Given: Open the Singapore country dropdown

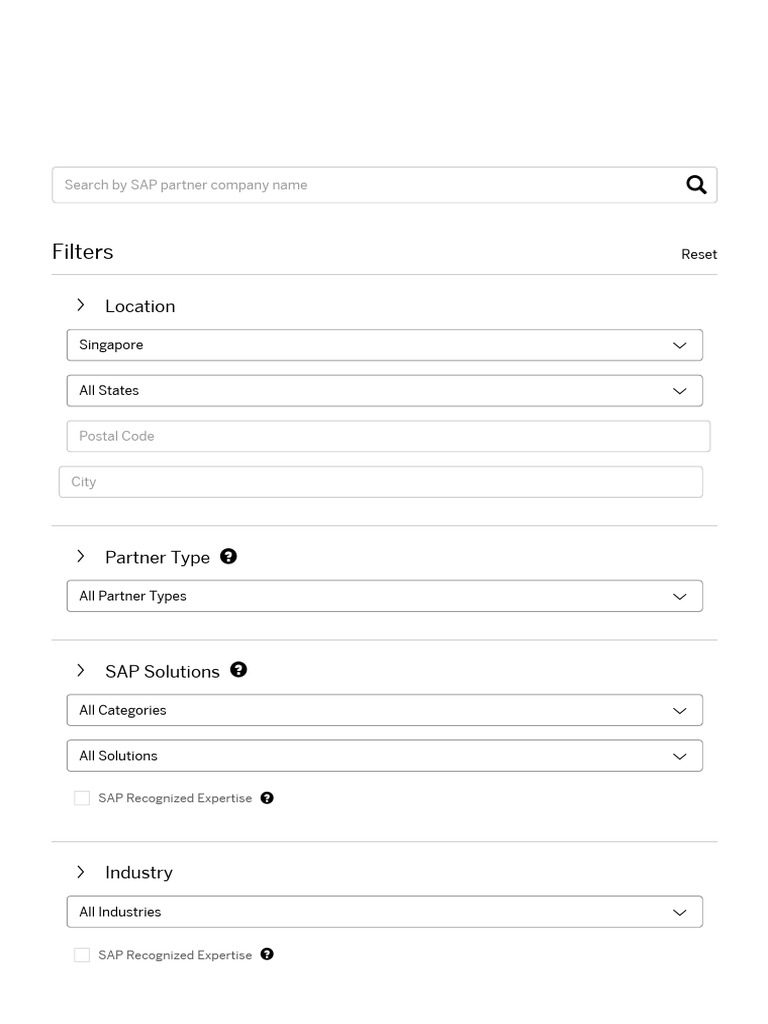Looking at the screenshot, I should tap(384, 345).
